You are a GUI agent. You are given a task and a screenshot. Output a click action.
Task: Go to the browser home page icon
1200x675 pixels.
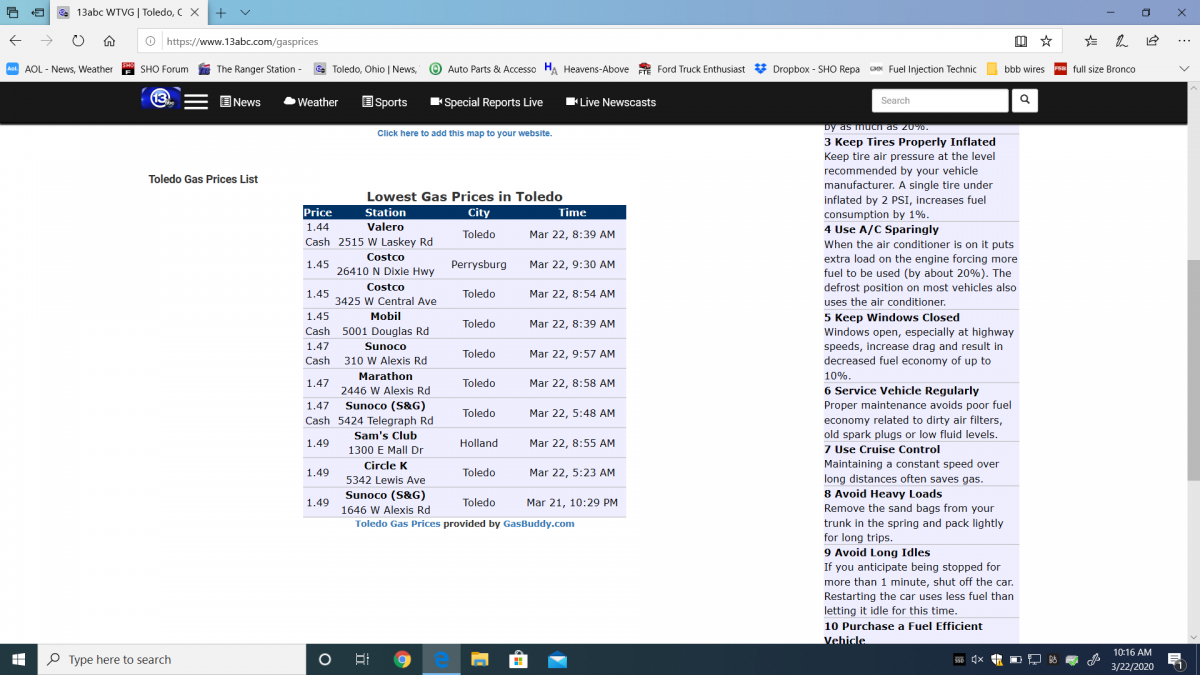(109, 41)
